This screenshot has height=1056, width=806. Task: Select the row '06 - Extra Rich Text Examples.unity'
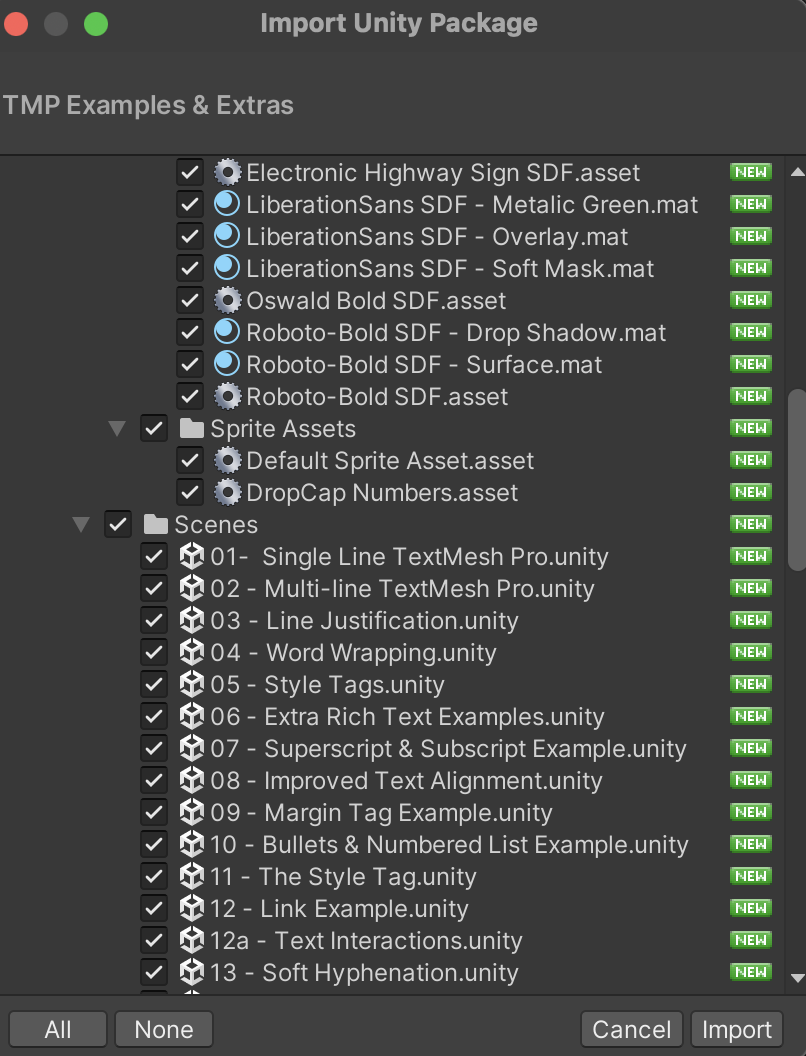(392, 717)
